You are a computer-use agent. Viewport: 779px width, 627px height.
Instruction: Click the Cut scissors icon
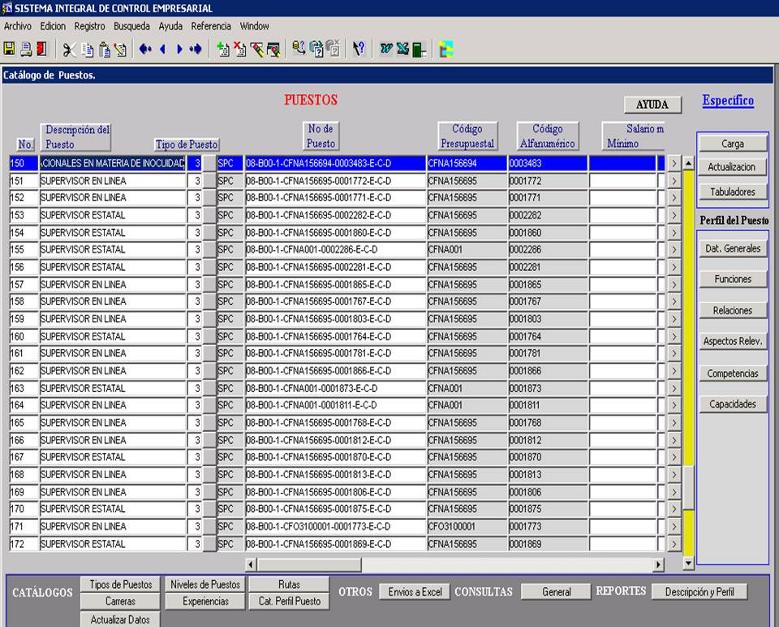[x=68, y=49]
